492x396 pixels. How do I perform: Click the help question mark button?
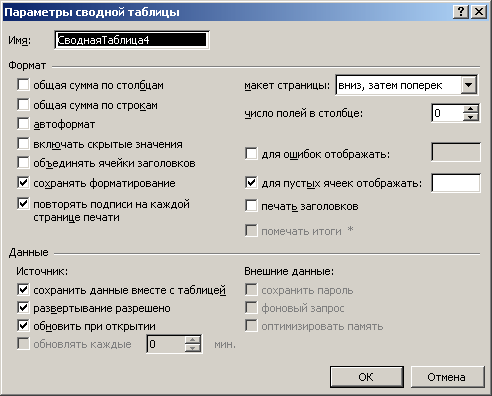click(461, 12)
